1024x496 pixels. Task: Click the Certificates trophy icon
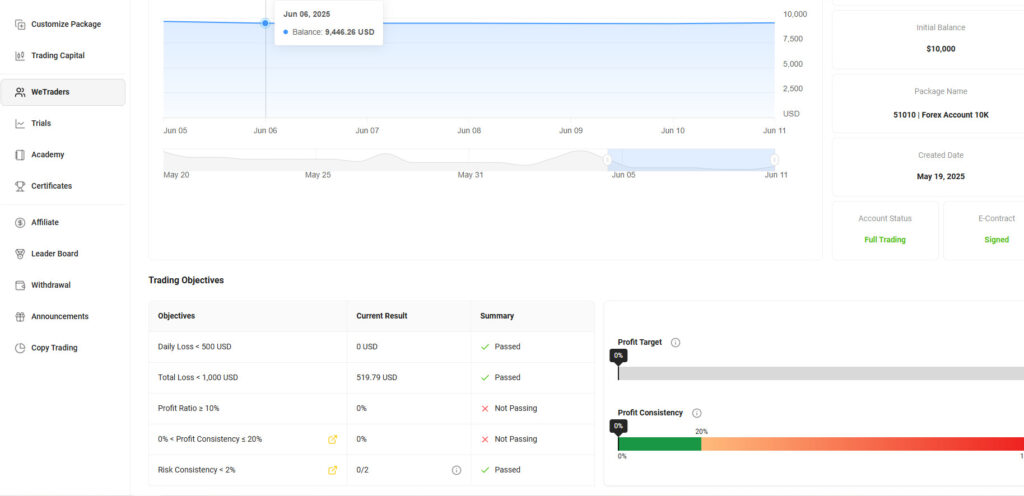20,186
